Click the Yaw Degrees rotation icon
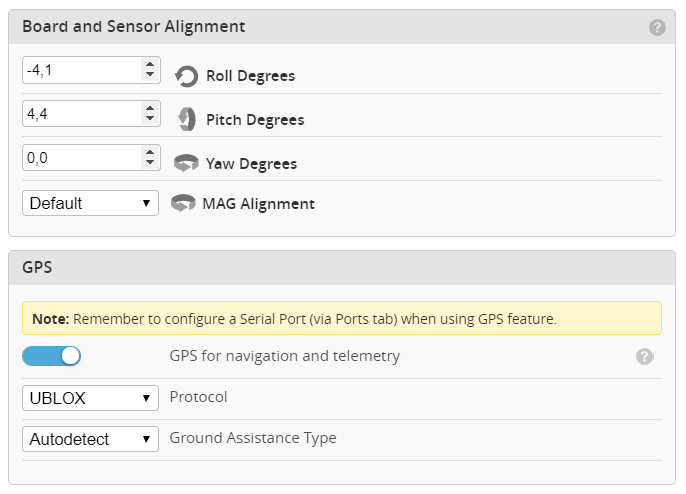The image size is (686, 494). point(186,163)
